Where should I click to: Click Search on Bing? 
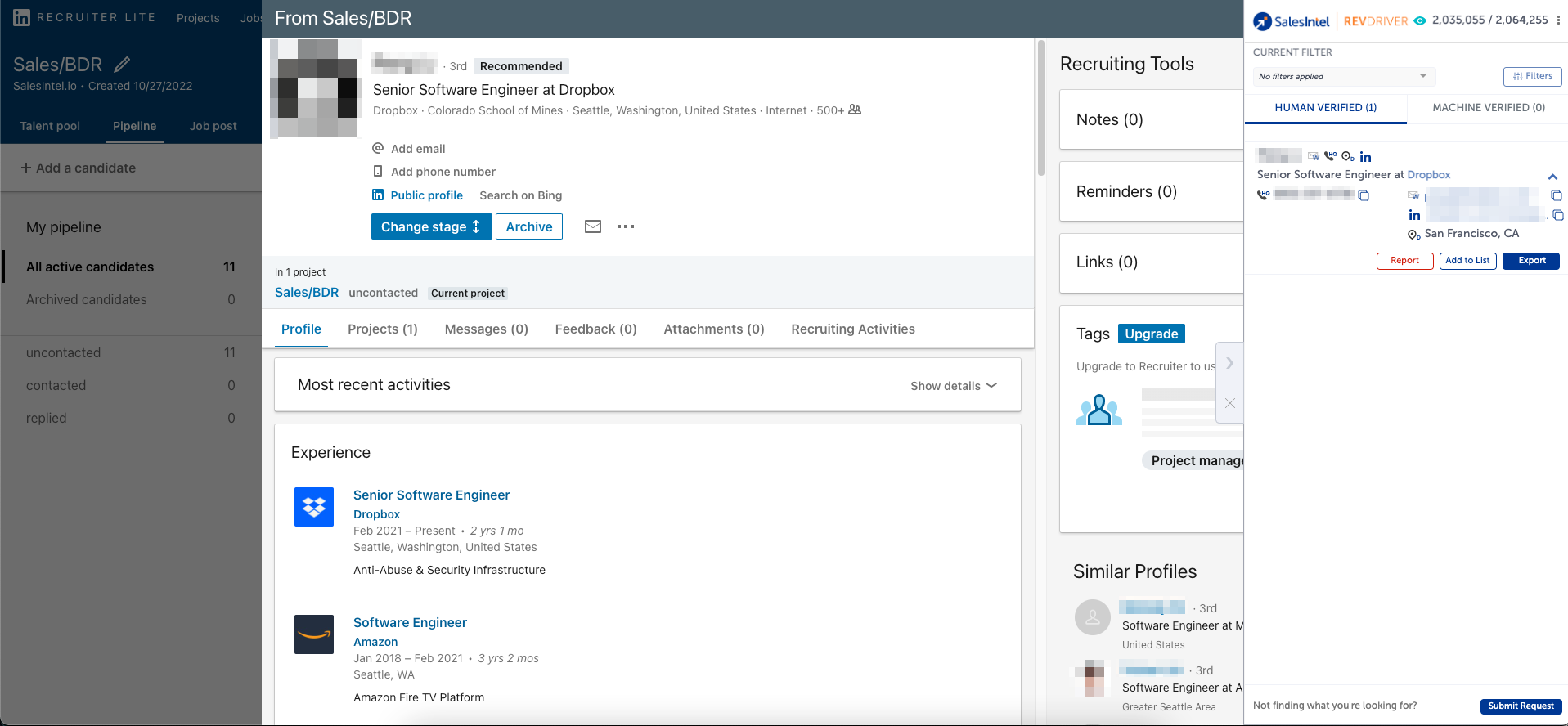click(521, 195)
